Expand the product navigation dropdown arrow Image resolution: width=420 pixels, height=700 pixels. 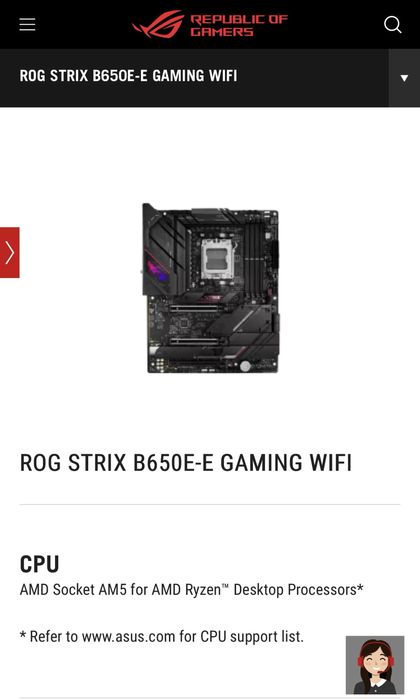[404, 78]
